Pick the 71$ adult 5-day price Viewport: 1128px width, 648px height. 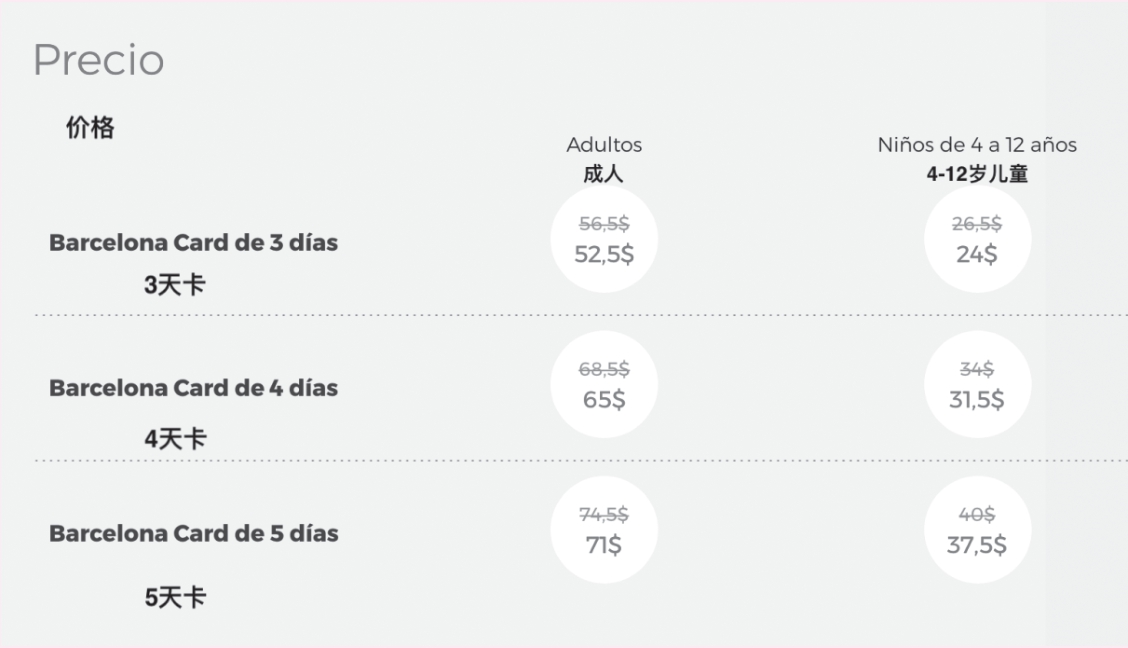click(604, 546)
